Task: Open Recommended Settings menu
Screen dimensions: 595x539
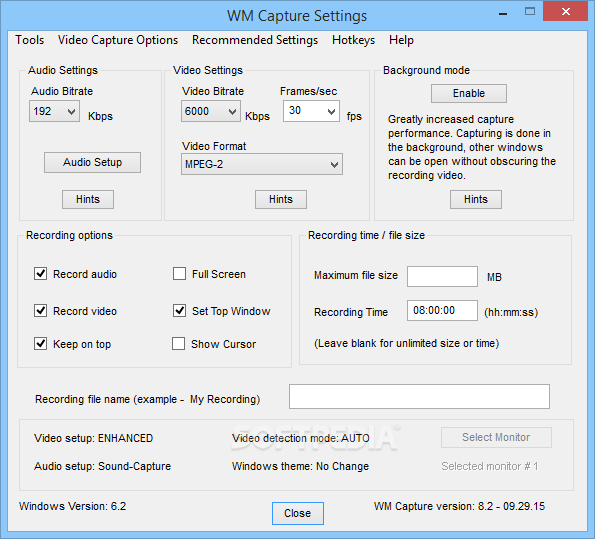Action: coord(255,40)
